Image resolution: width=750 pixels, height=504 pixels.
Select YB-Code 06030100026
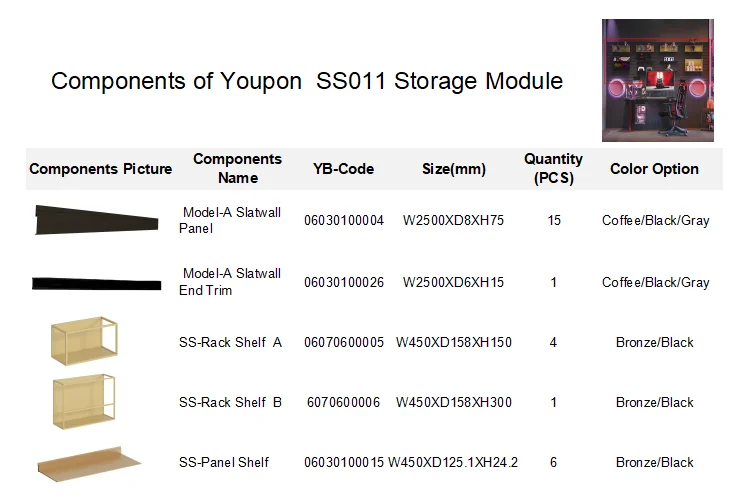[344, 283]
